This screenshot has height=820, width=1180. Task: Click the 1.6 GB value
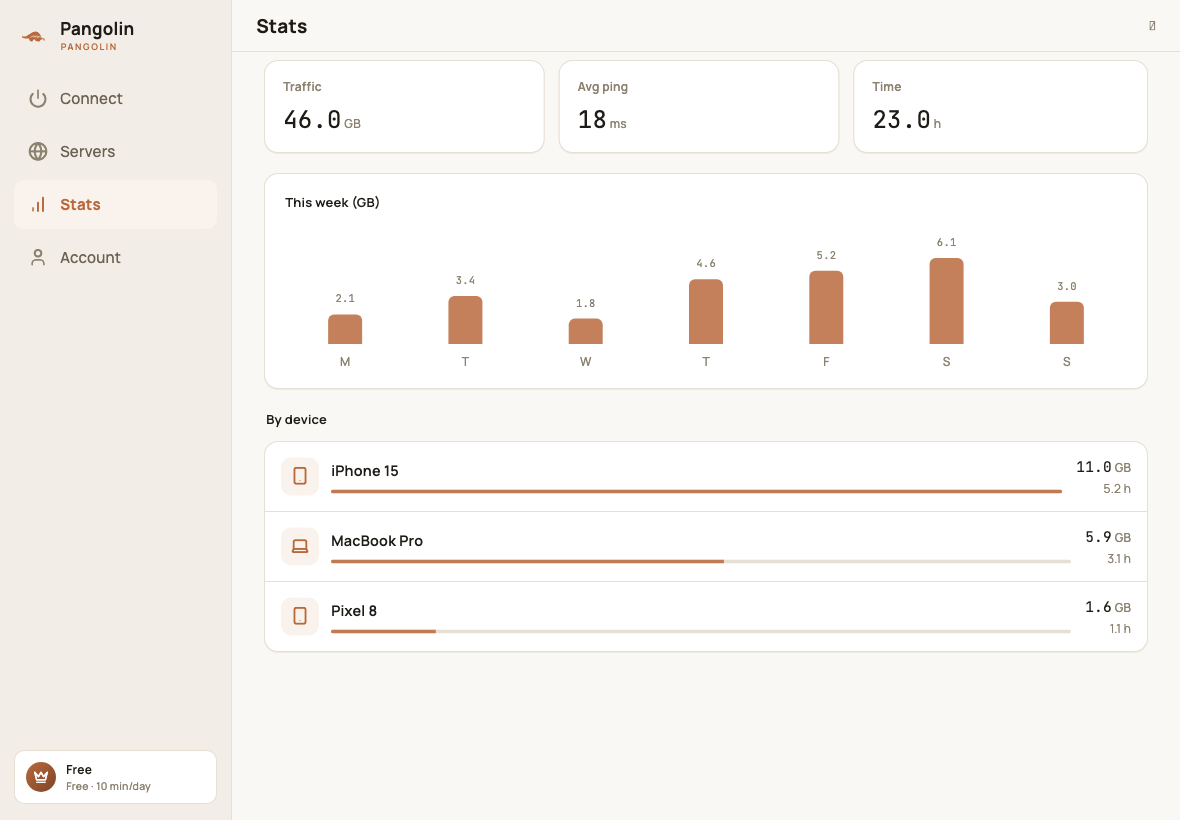1108,607
